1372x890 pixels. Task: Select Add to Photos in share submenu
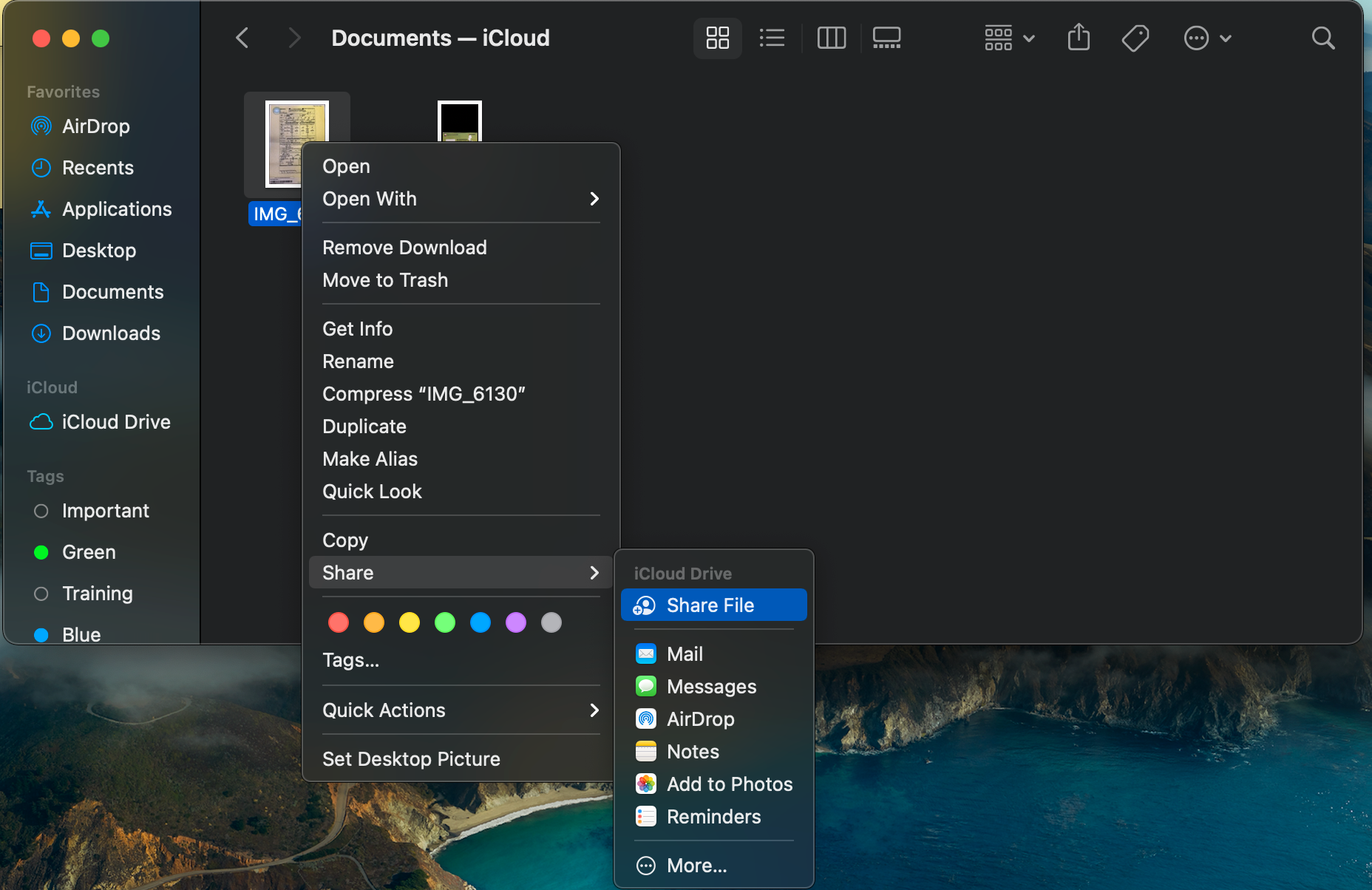click(729, 784)
